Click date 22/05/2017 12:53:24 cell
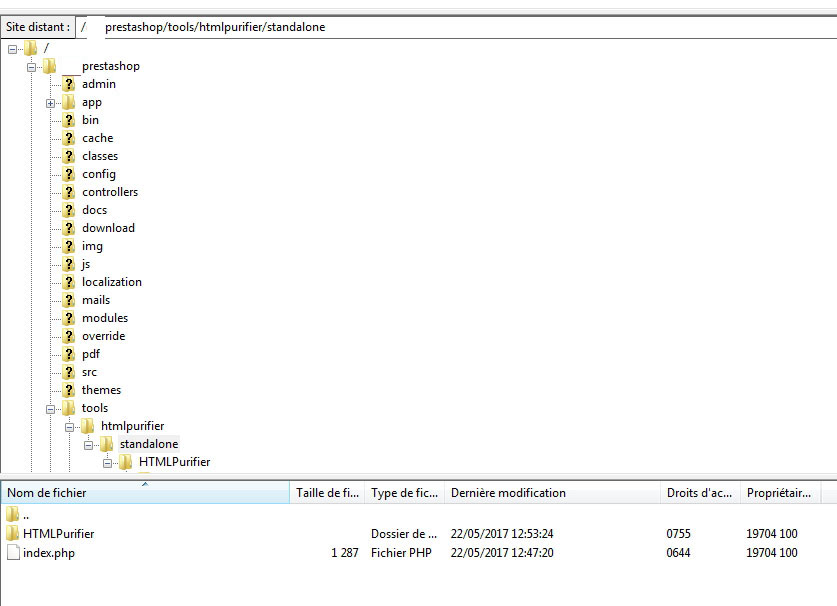The image size is (837, 606). [502, 533]
